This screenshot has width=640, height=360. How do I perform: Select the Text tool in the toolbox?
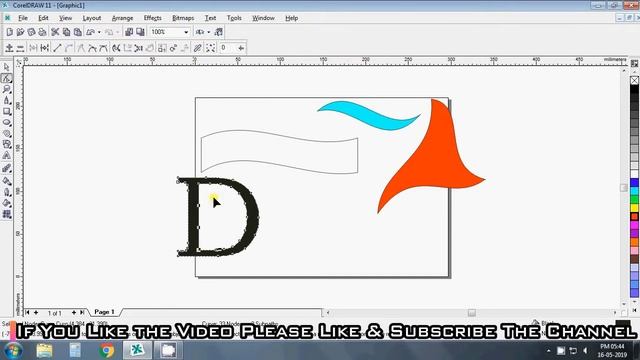coord(7,156)
